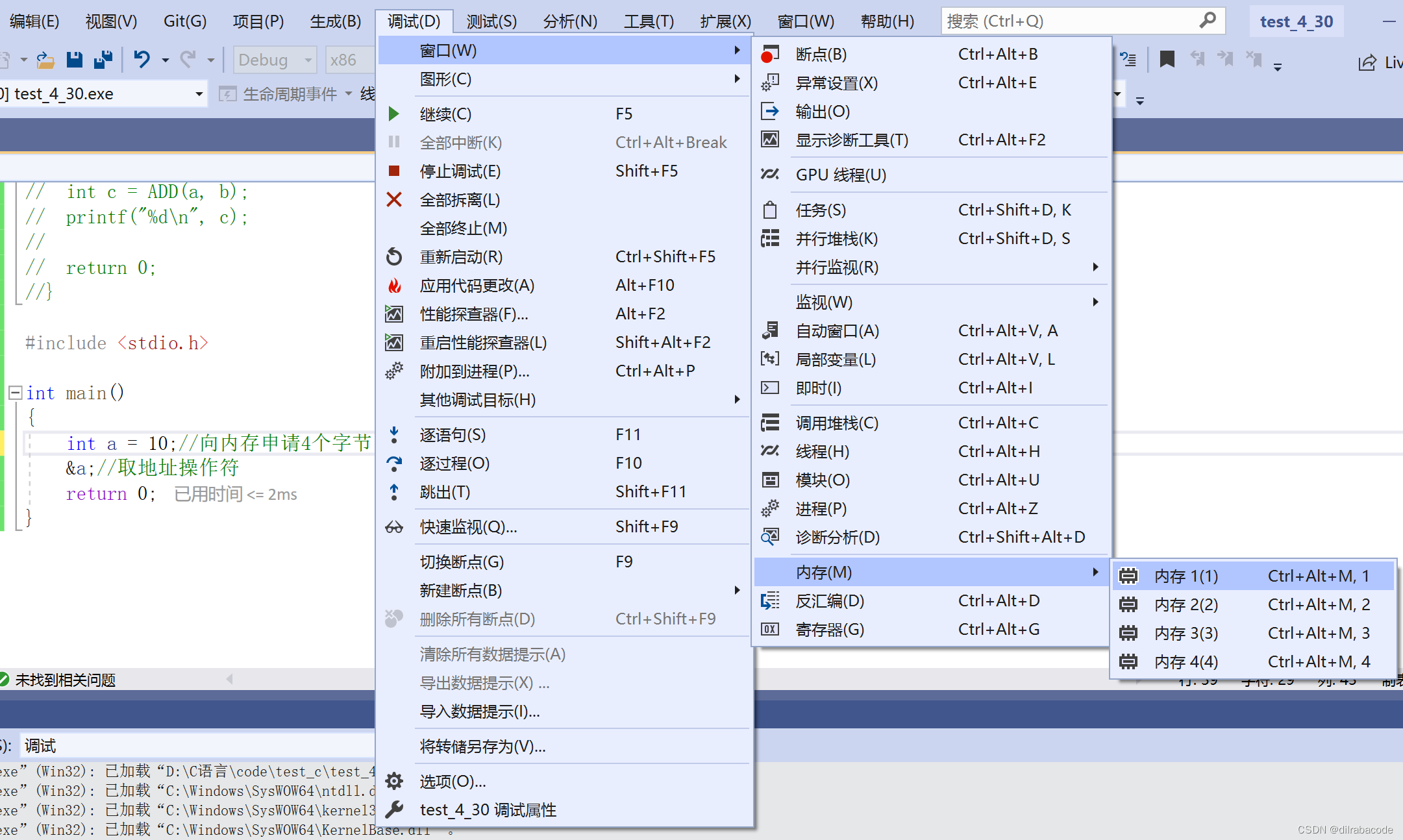Choose 诊断分析(D) in the Windows submenu
Screen dimensions: 1403x840
932,537
